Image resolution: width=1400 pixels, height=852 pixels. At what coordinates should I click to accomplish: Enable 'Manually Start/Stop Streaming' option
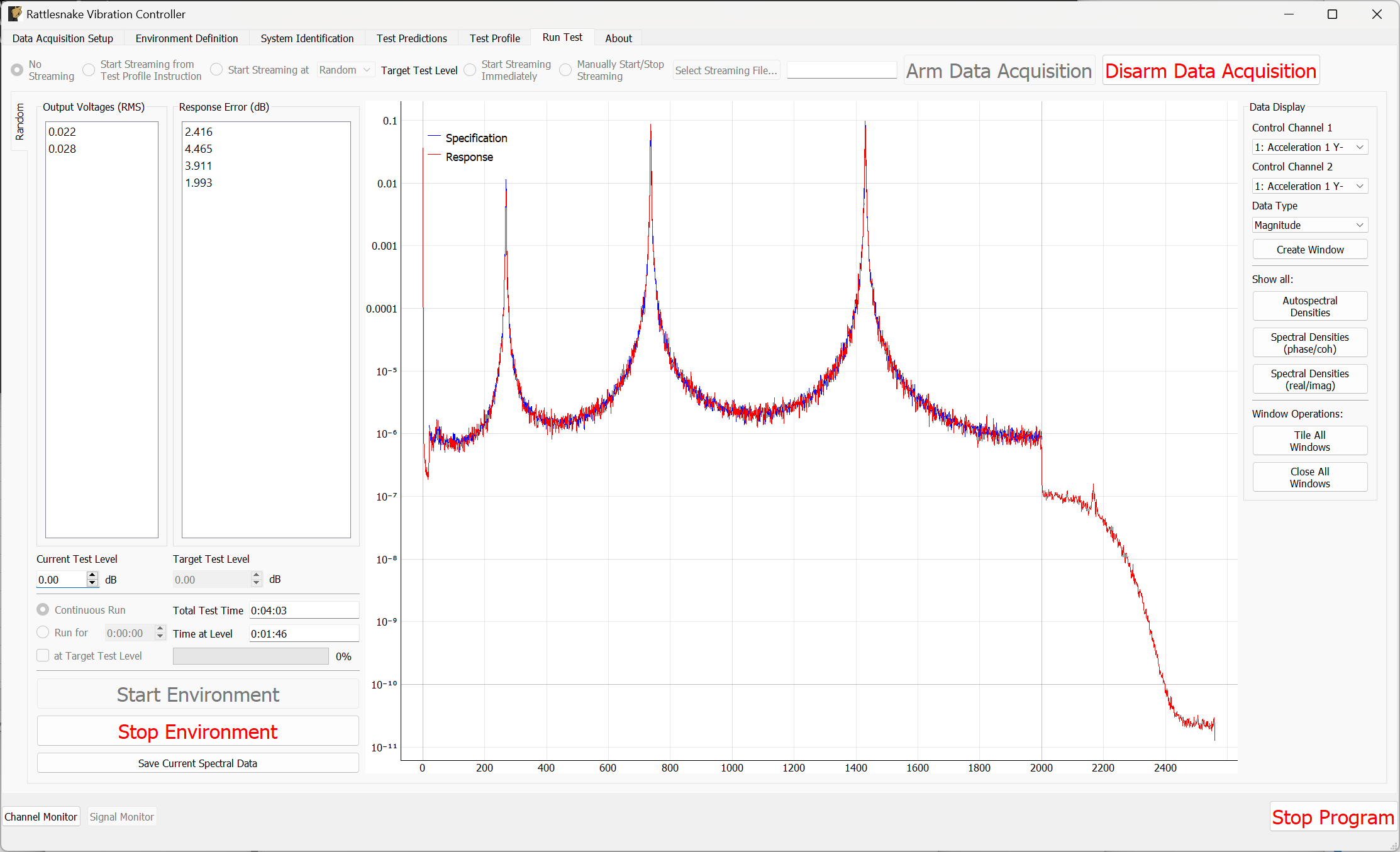[x=565, y=70]
